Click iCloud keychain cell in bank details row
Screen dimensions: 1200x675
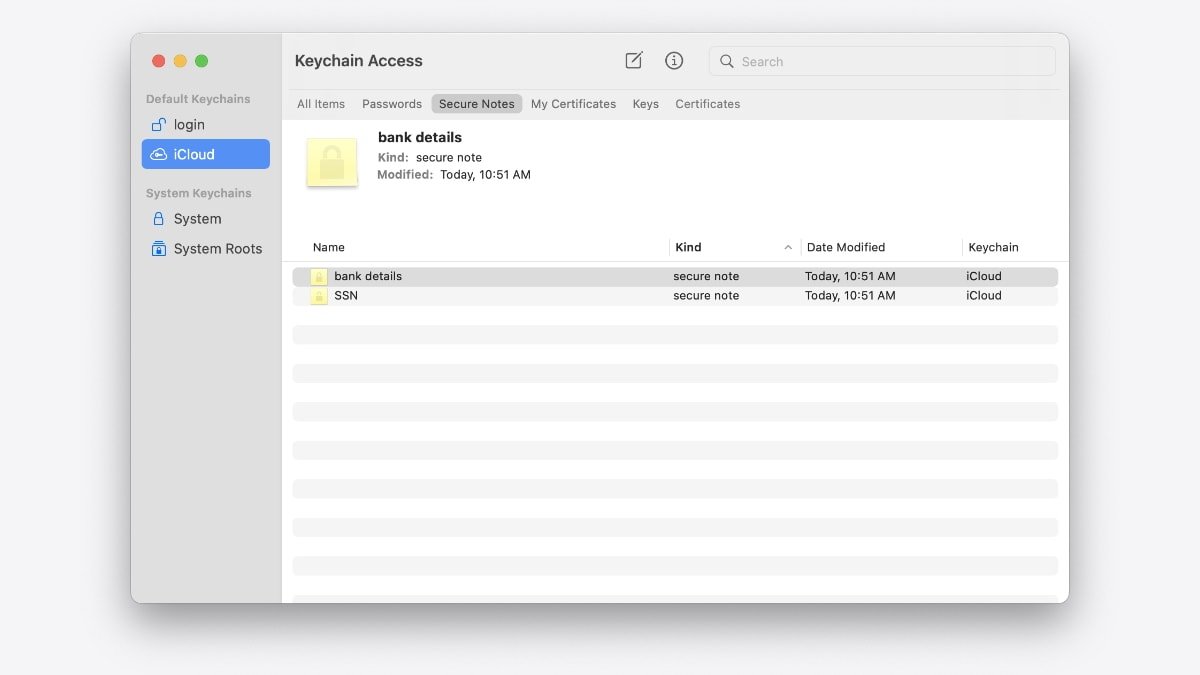click(984, 276)
